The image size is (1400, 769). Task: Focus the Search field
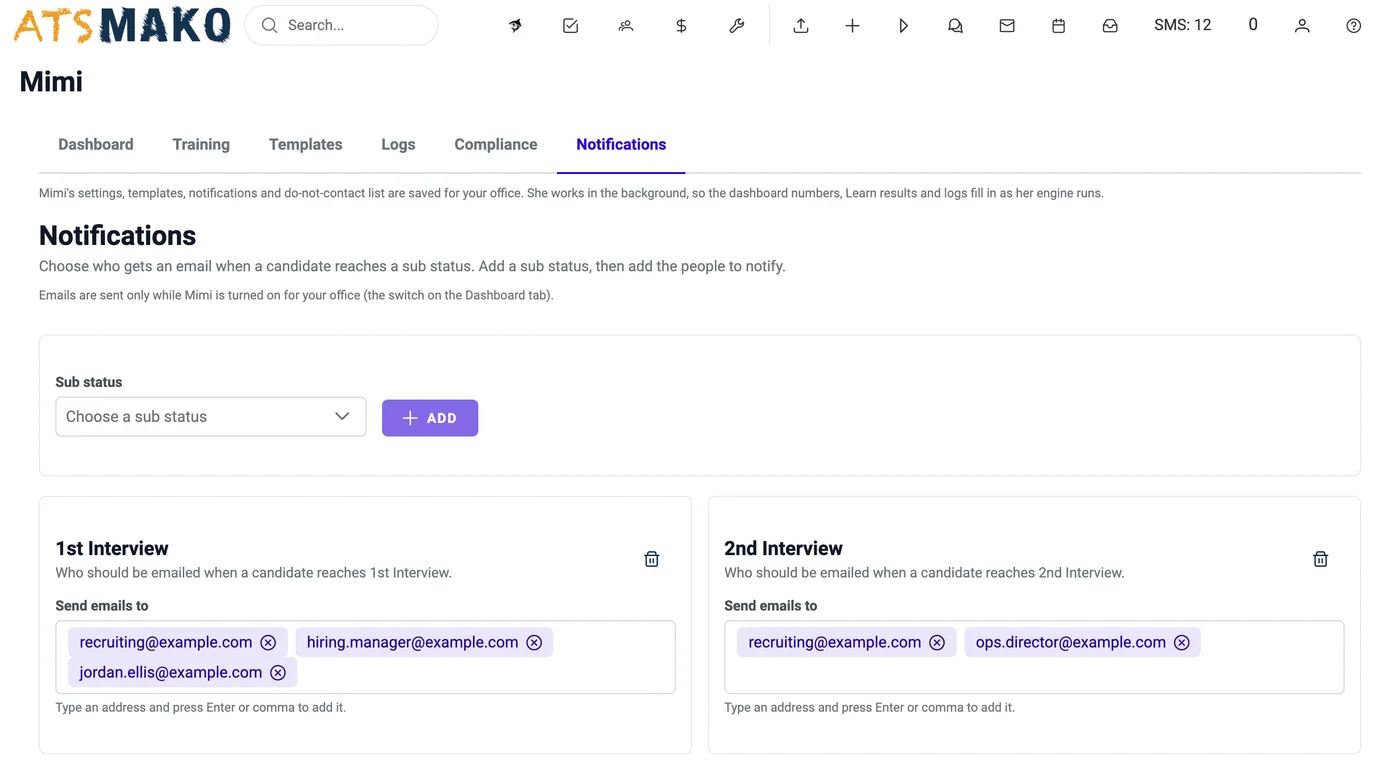(341, 25)
